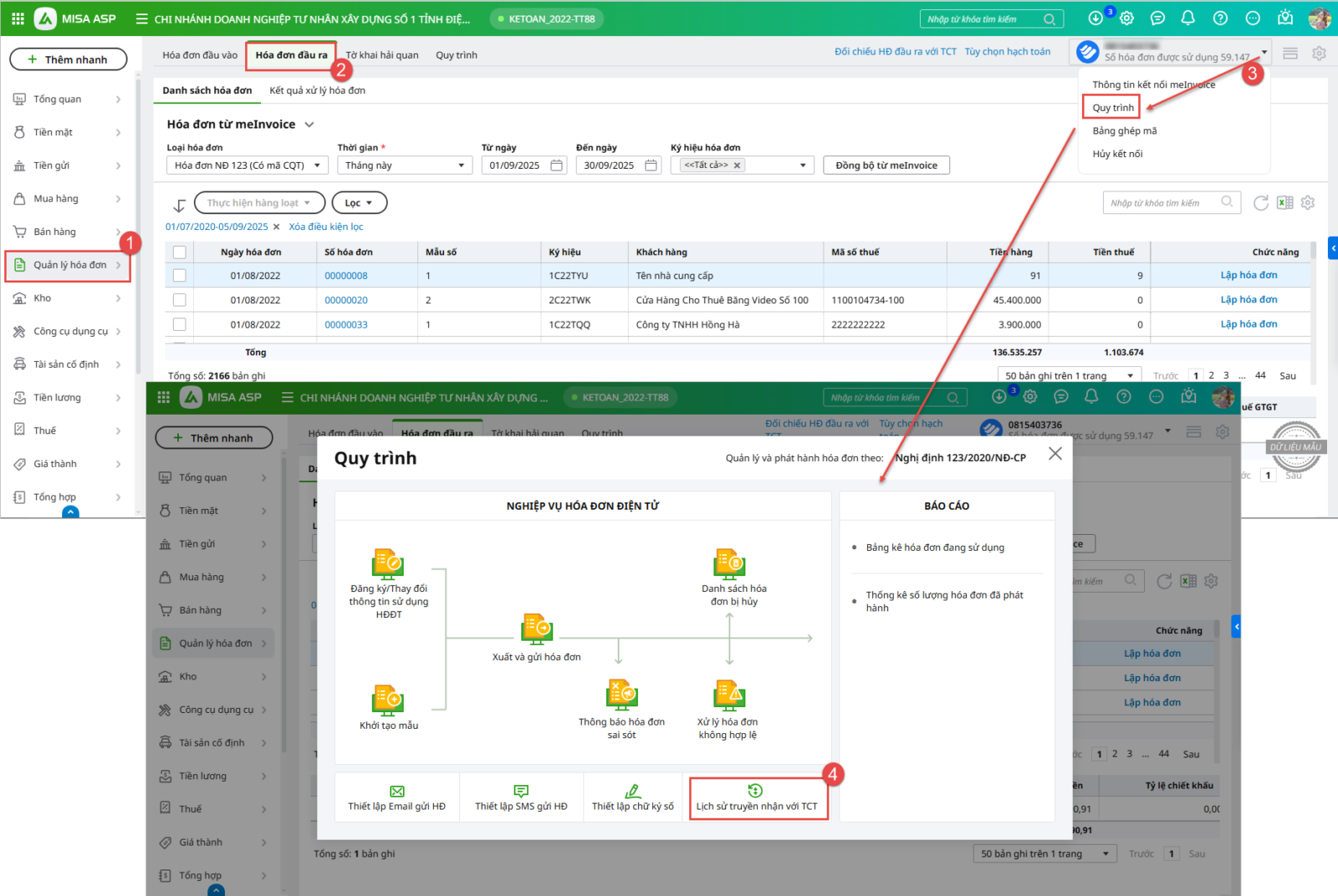
Task: Check the row checkbox for invoice 00000033
Action: point(179,324)
